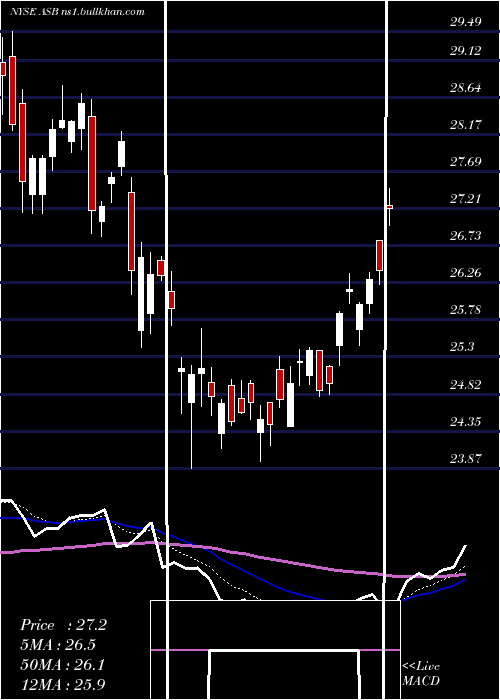Viewport: 500px width, 700px height.
Task: Click the 50MA : 26.1 readout
Action: coord(62,665)
